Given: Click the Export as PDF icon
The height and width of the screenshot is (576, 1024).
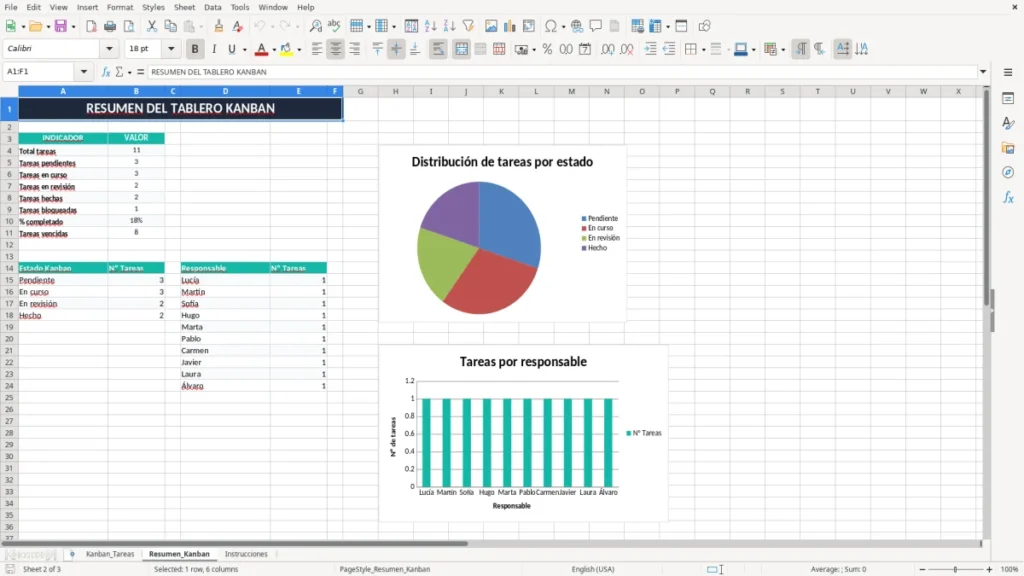Looking at the screenshot, I should pyautogui.click(x=91, y=26).
